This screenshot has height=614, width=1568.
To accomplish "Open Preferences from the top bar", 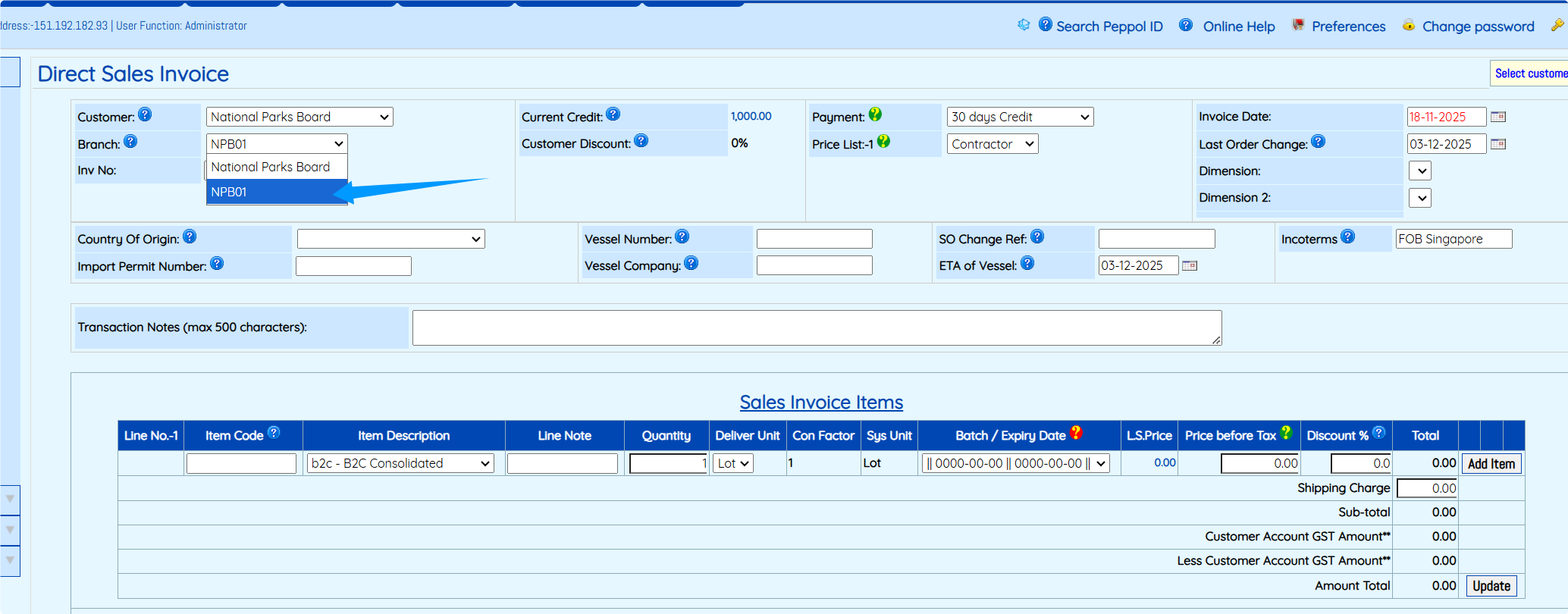I will 1348,27.
